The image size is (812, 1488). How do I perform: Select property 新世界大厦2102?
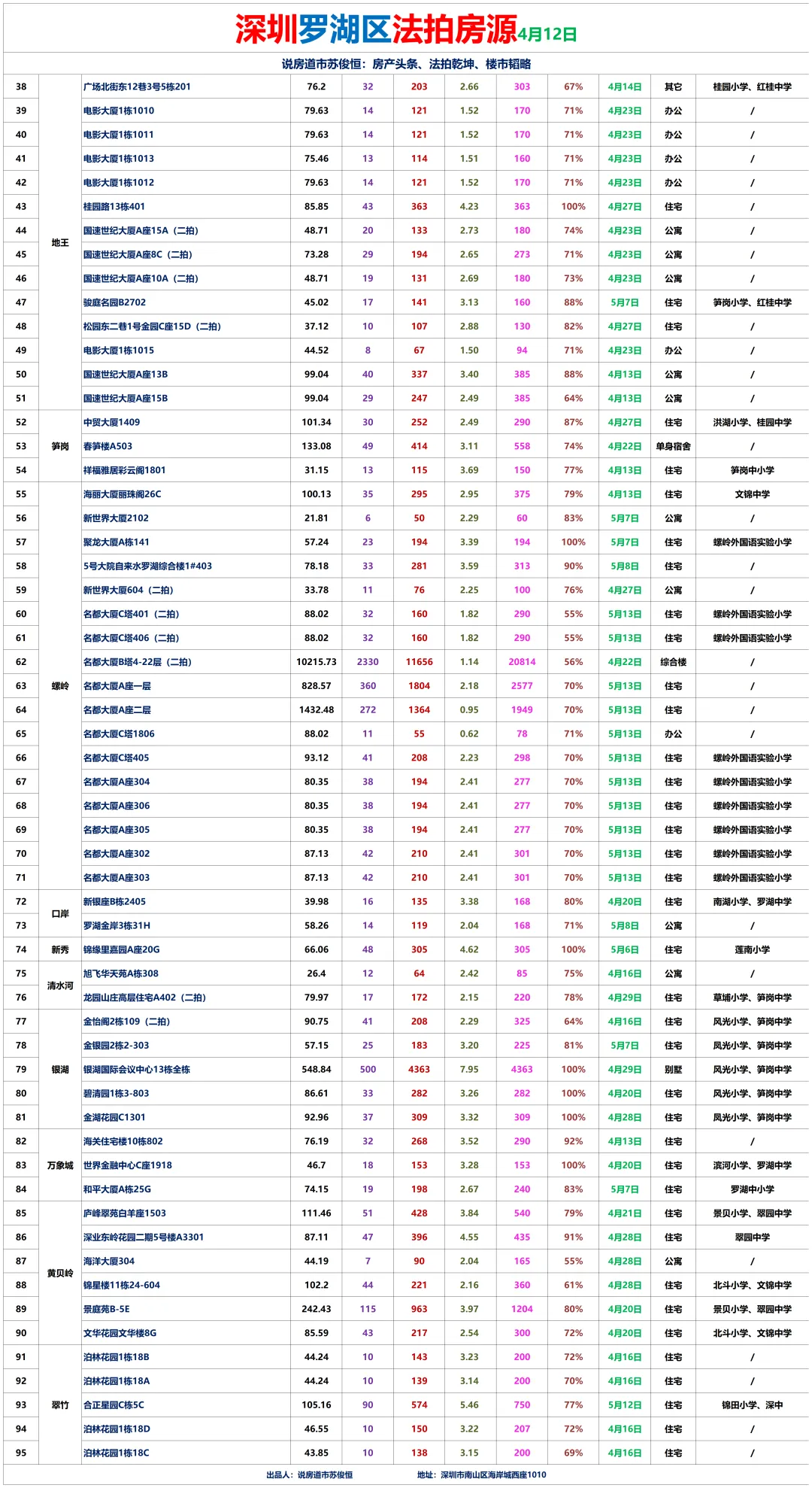coord(116,518)
